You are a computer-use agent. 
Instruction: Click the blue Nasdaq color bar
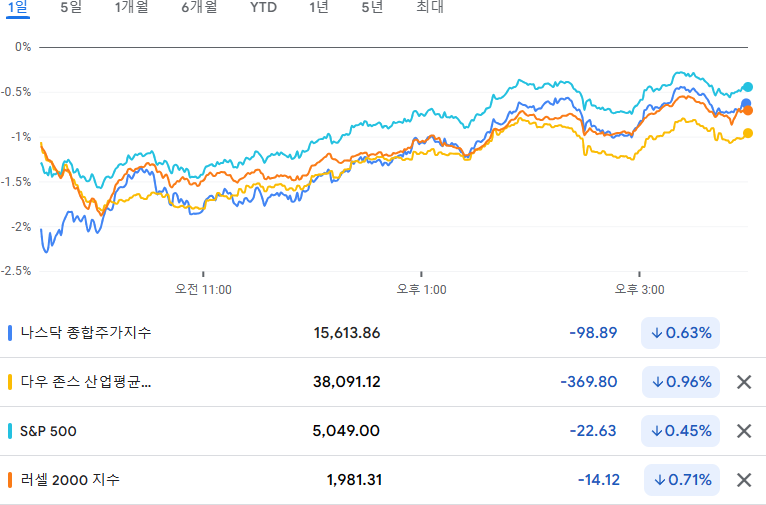(x=10, y=333)
